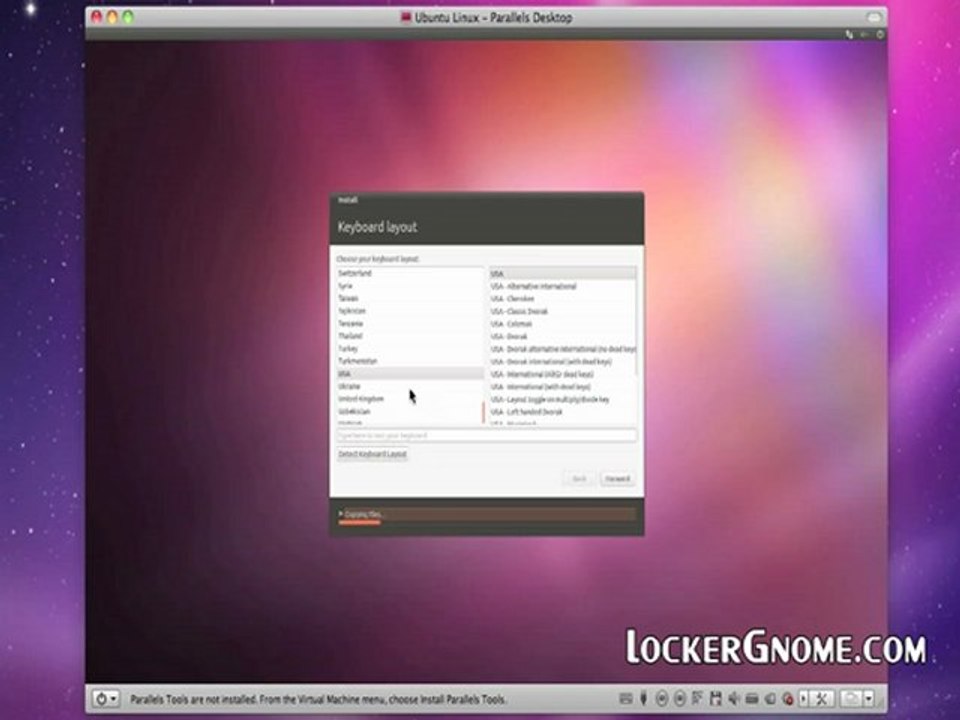Click the USB device icon in status bar
The width and height of the screenshot is (960, 720).
[643, 699]
